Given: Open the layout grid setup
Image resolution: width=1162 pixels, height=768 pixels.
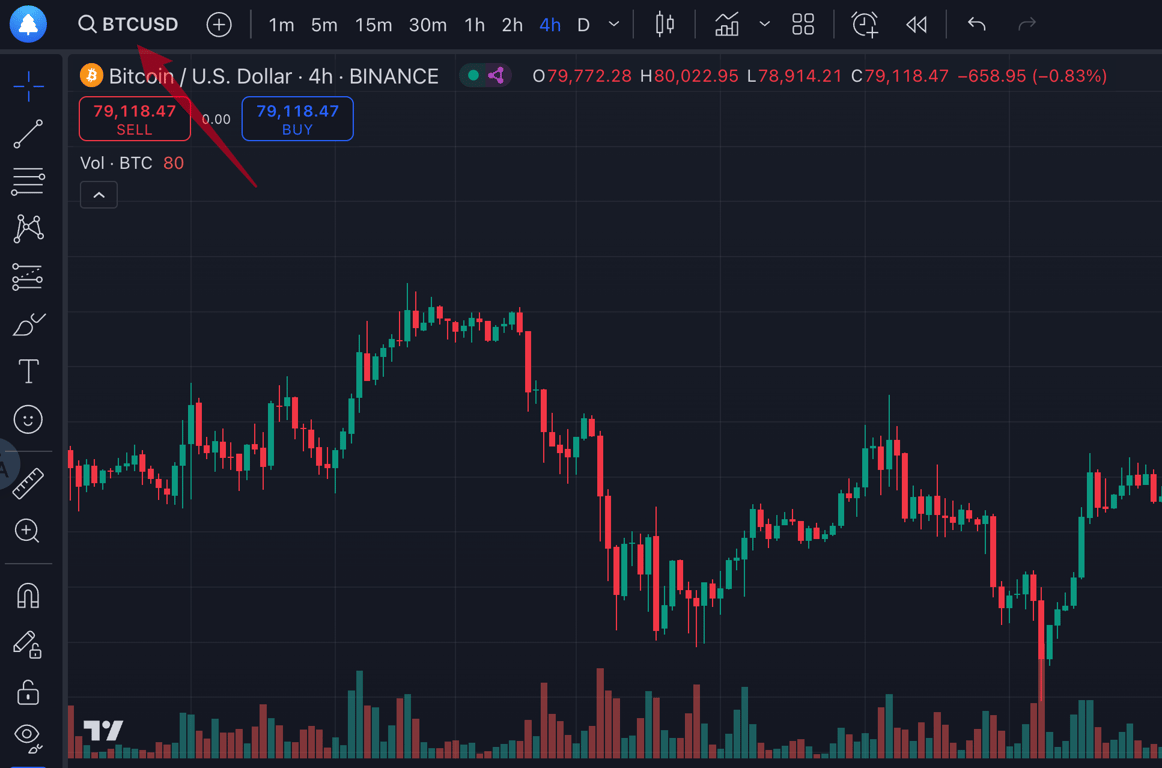Looking at the screenshot, I should click(x=803, y=25).
